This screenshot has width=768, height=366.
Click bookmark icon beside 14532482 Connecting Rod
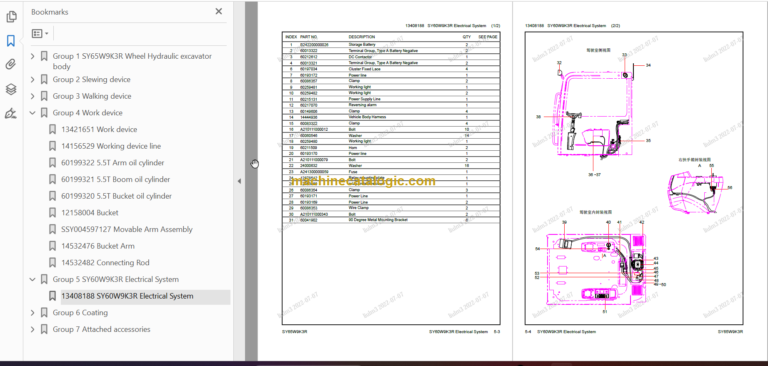52,263
